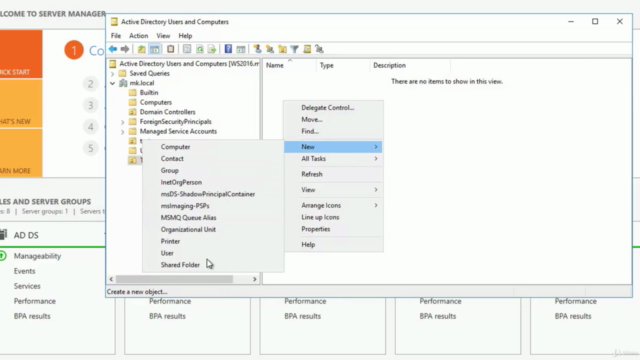640x360 pixels.
Task: Click the tree pane's left scroll arrow
Action: (x=111, y=280)
